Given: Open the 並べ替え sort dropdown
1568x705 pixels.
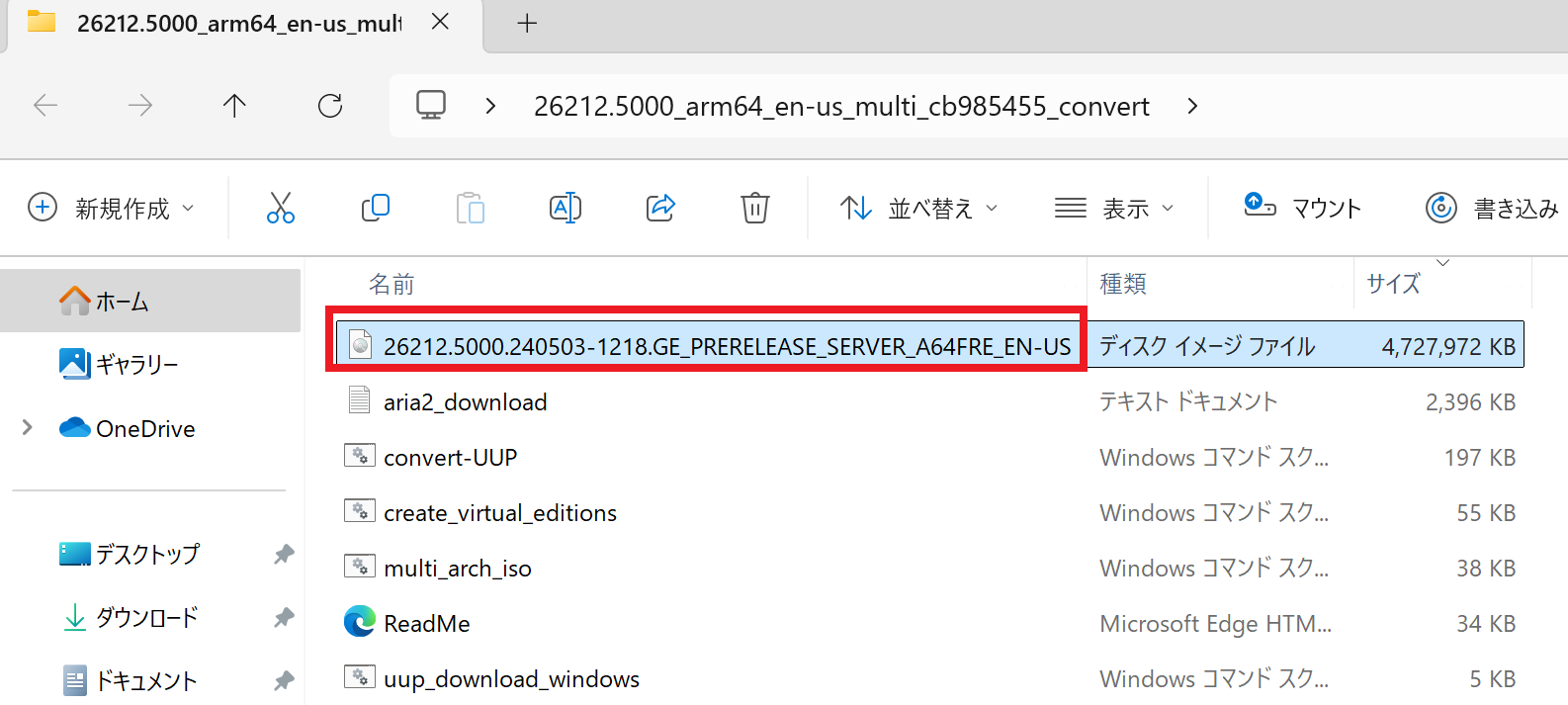Looking at the screenshot, I should (919, 208).
